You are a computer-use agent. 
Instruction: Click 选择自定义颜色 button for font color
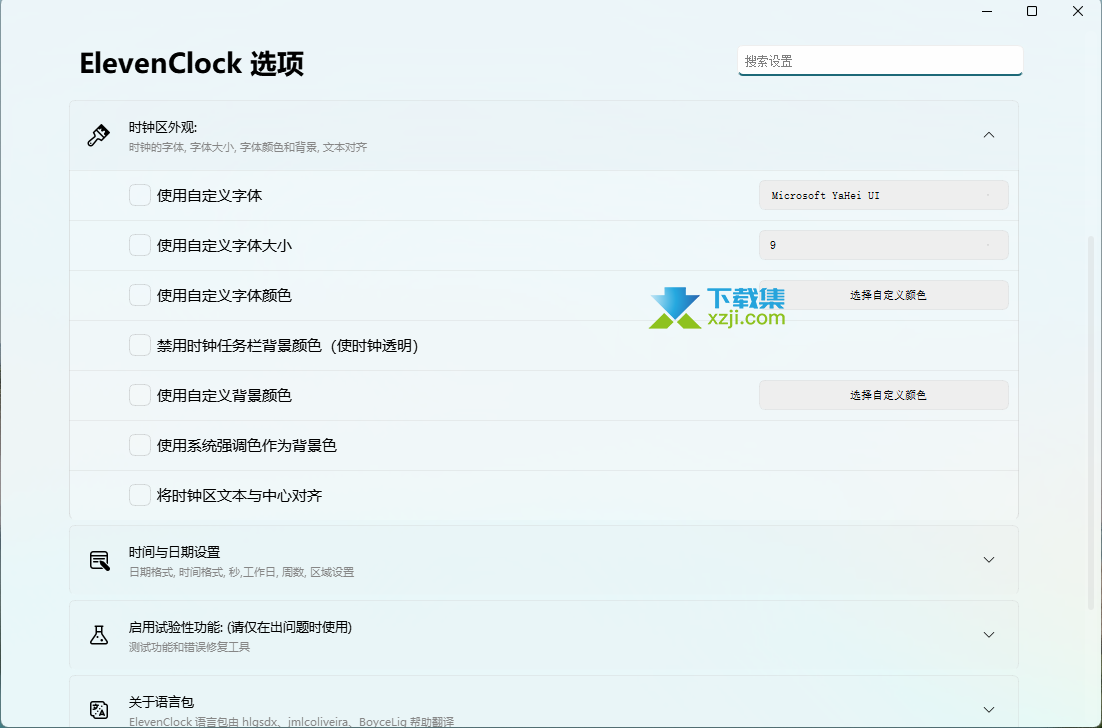click(x=883, y=295)
